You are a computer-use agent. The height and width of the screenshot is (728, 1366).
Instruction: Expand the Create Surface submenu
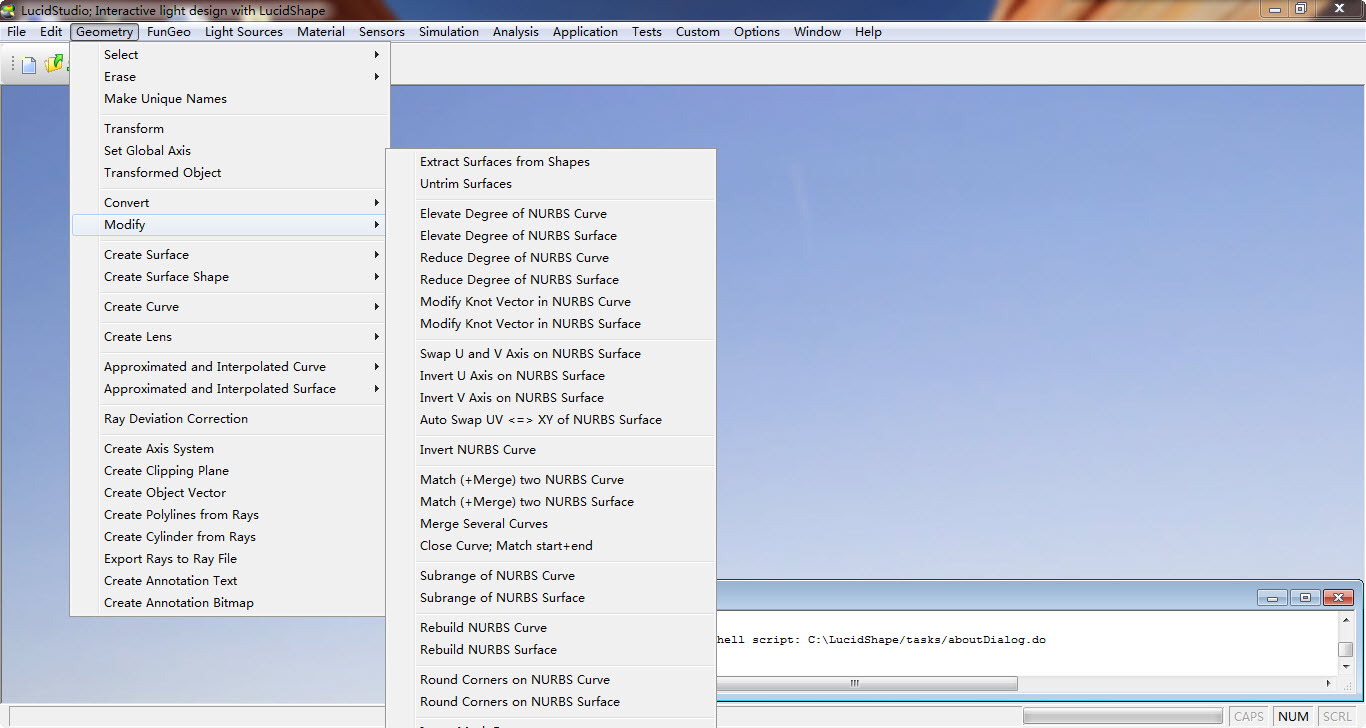coord(229,255)
